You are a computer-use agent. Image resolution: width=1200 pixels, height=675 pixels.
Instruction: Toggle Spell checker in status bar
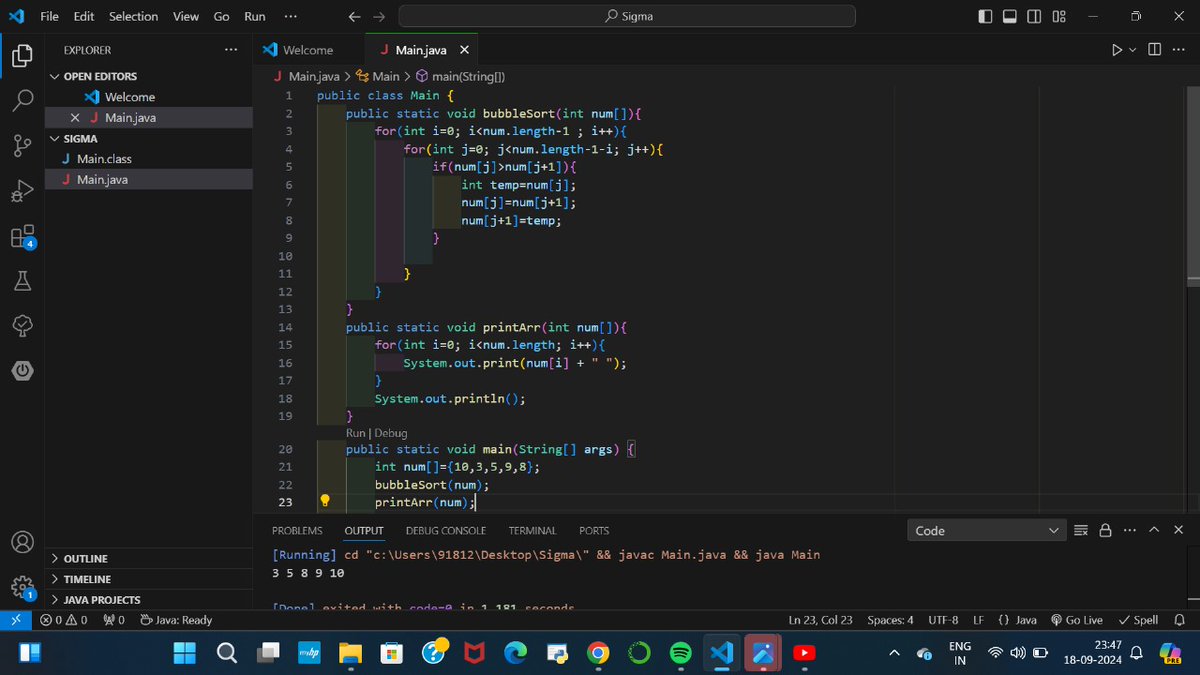[x=1138, y=620]
